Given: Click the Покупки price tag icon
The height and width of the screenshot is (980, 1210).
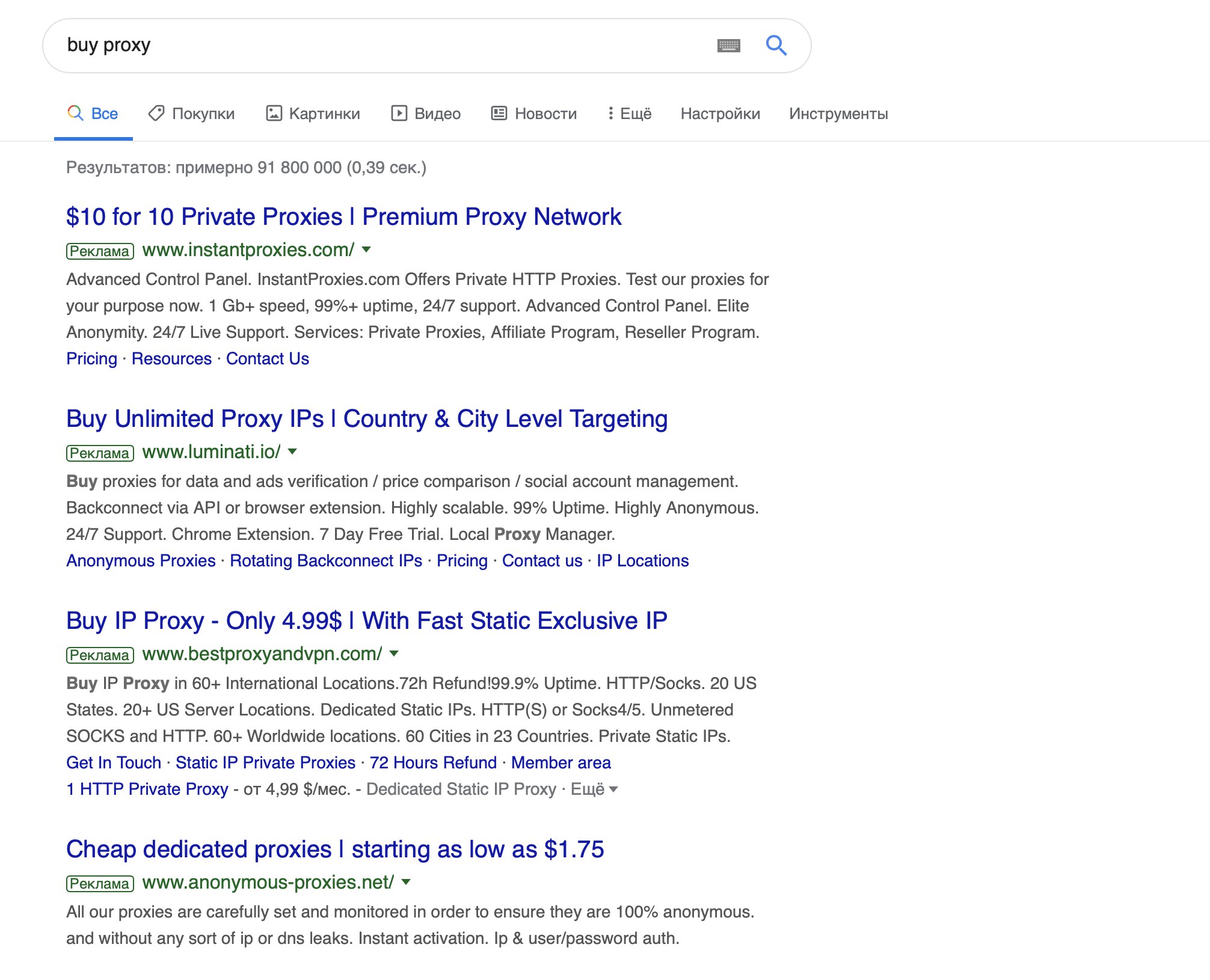Looking at the screenshot, I should tap(156, 113).
